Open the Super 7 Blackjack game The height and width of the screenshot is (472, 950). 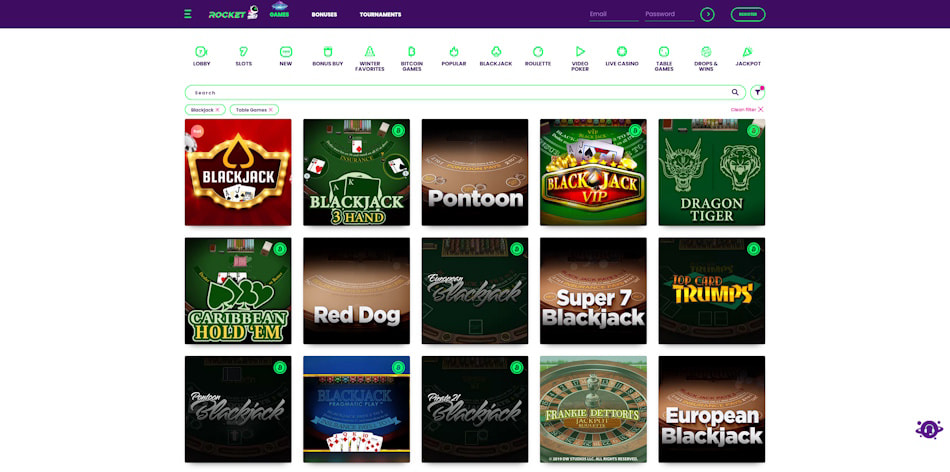pyautogui.click(x=593, y=291)
